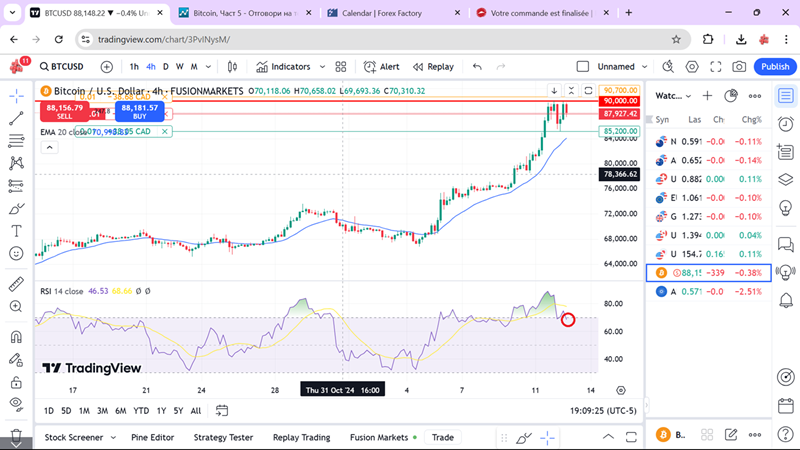This screenshot has width=800, height=450.
Task: Click the remove drawings trash icon
Action: [16, 435]
